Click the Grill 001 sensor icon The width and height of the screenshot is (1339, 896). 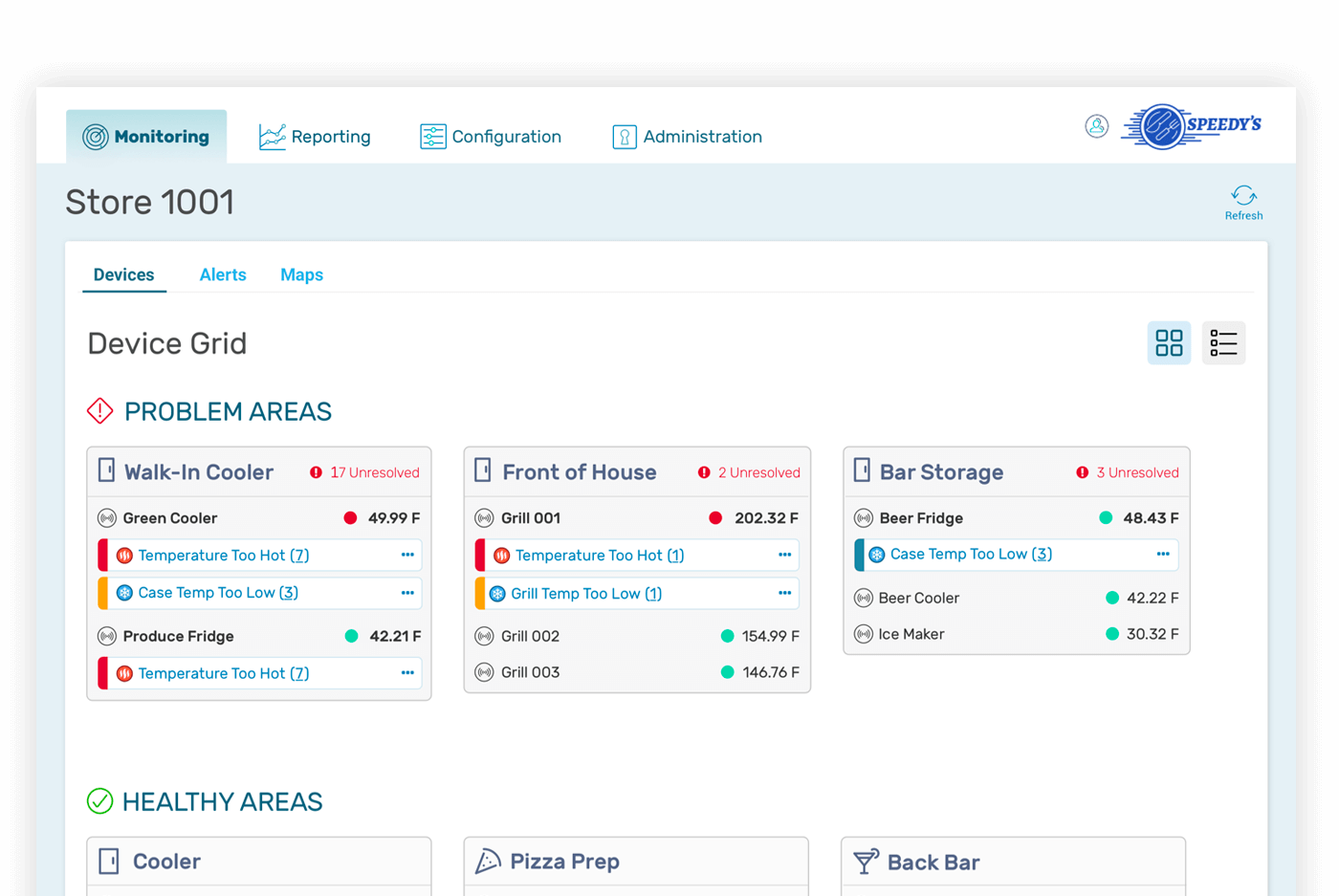tap(485, 518)
